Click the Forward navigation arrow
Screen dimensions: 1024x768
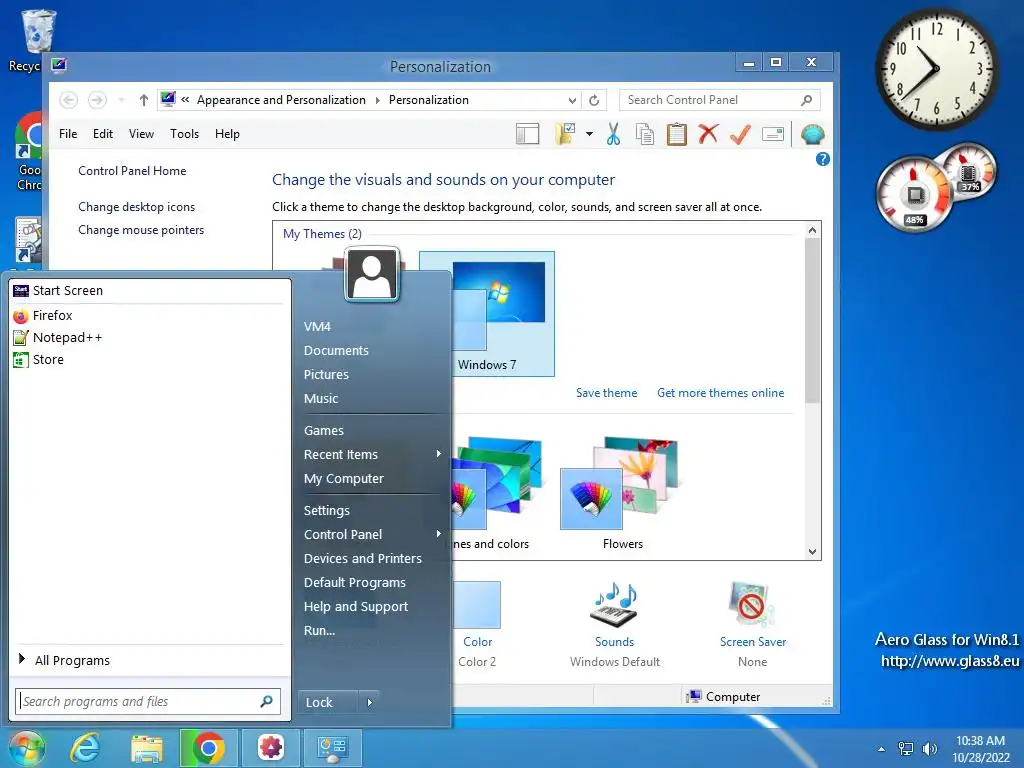tap(97, 100)
